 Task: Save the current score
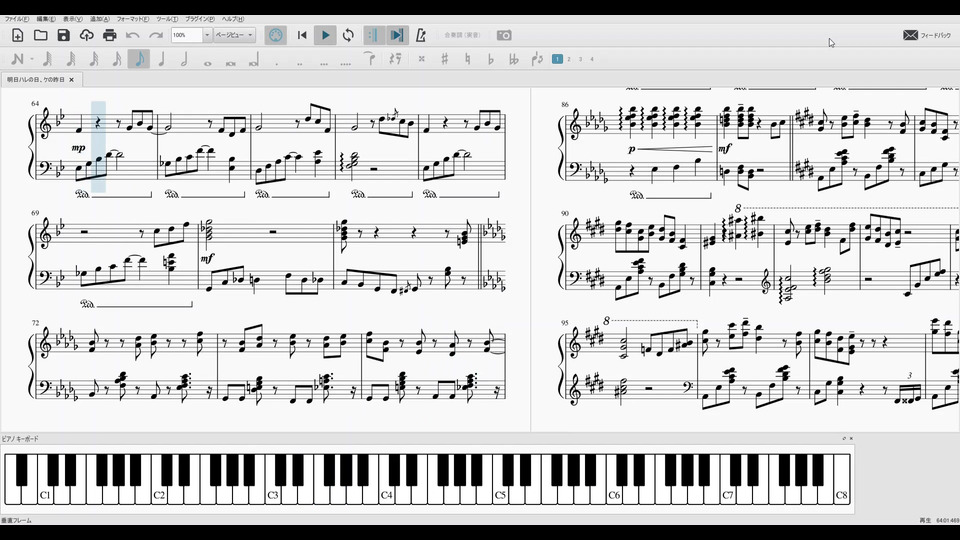pos(64,36)
